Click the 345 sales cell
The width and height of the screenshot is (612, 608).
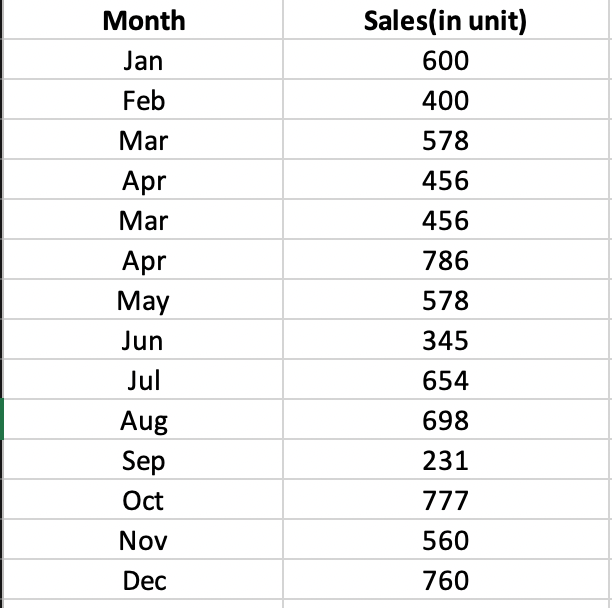[x=444, y=341]
